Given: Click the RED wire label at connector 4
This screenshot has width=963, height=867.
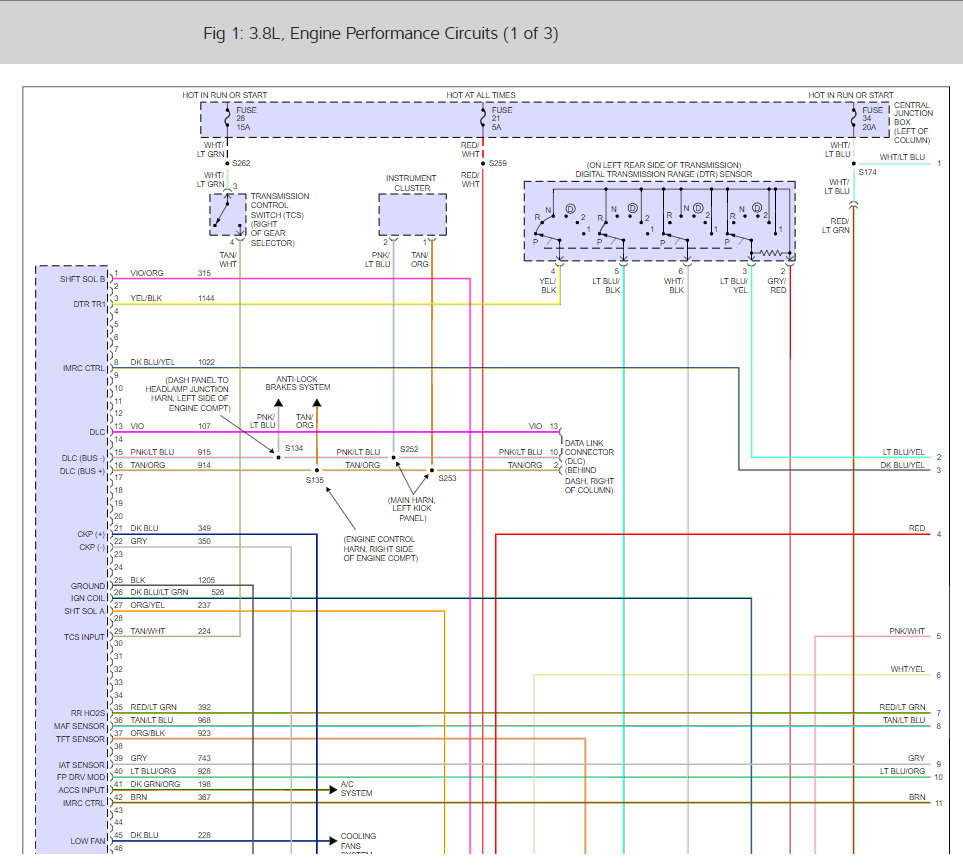Looking at the screenshot, I should pyautogui.click(x=916, y=528).
